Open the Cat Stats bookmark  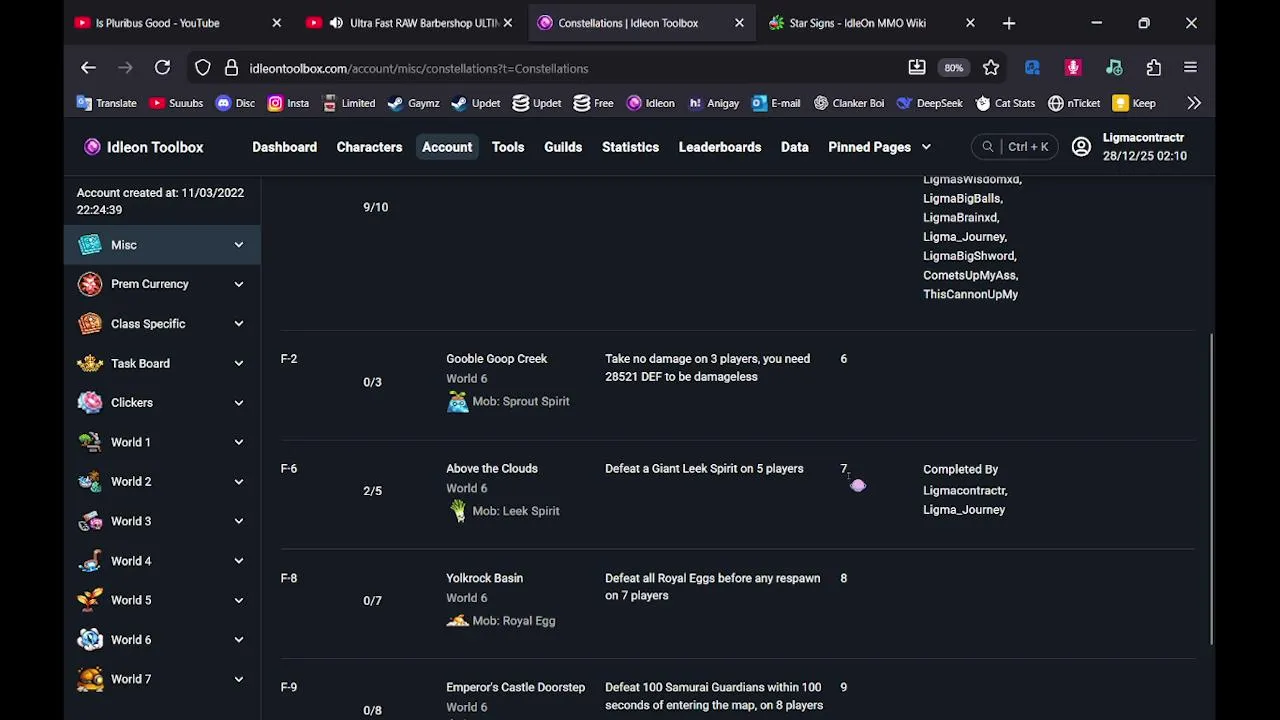point(1004,103)
